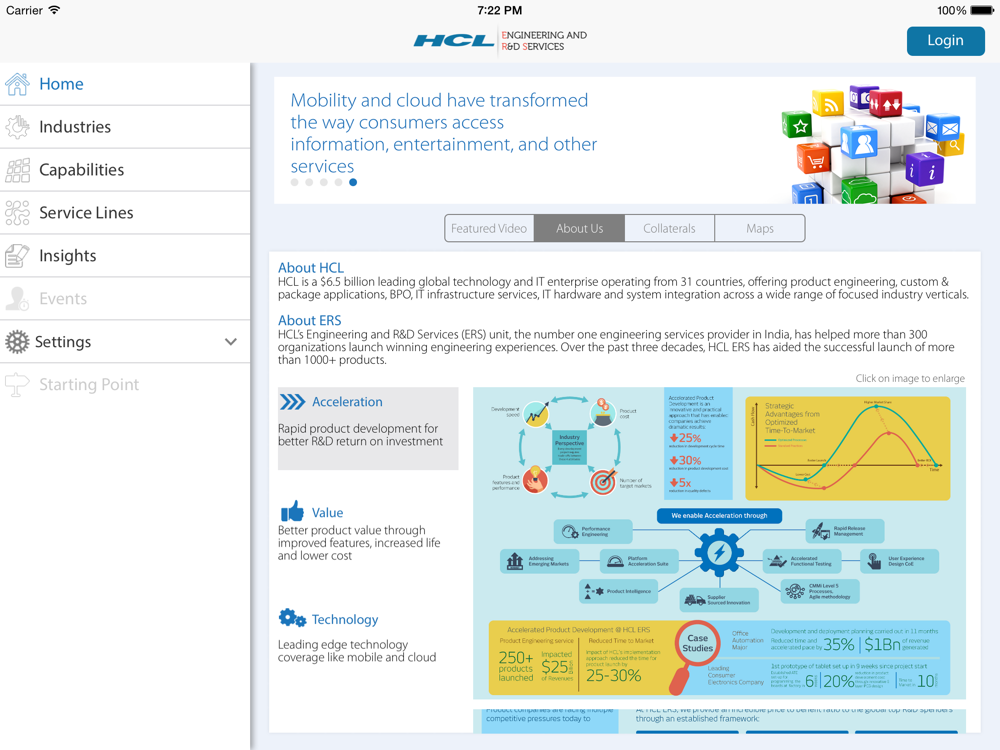Tap the About HCL heading
Image resolution: width=1000 pixels, height=750 pixels.
tap(311, 268)
